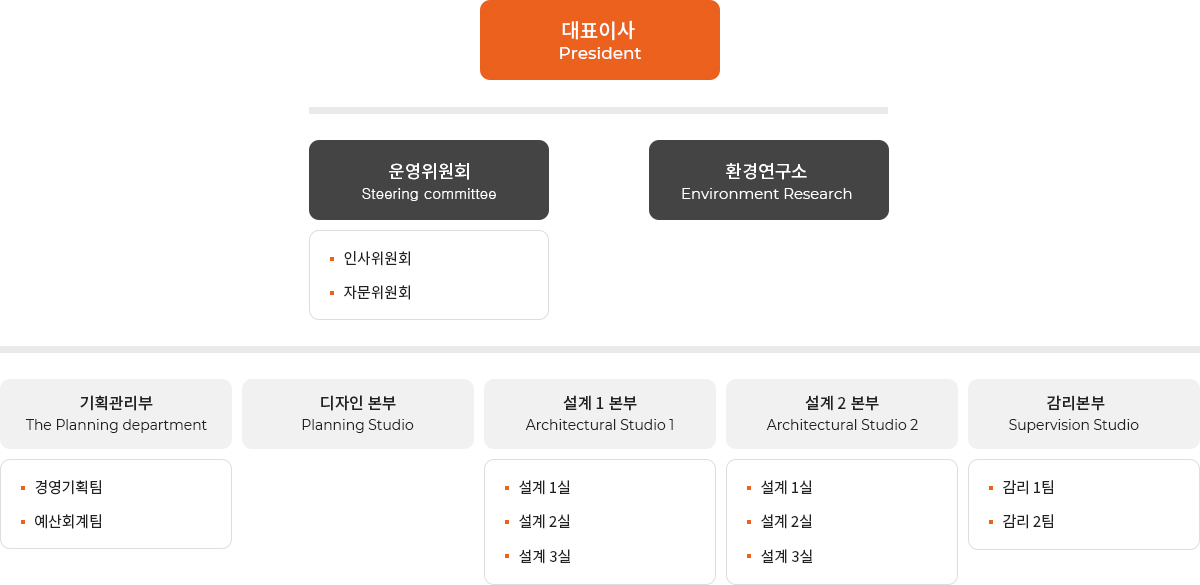Viewport: 1200px width, 585px height.
Task: Click the 감리 1팀 item
Action: 1028,487
